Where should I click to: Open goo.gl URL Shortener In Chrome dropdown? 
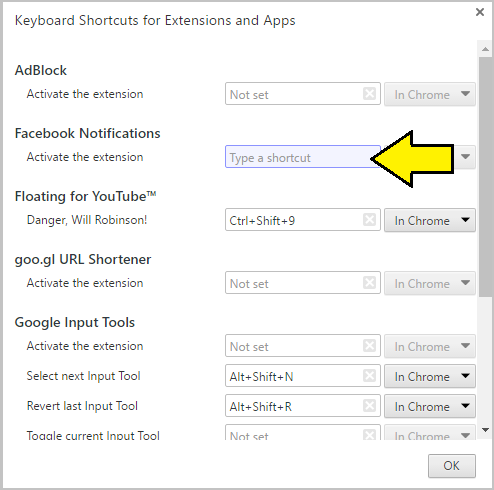(430, 283)
